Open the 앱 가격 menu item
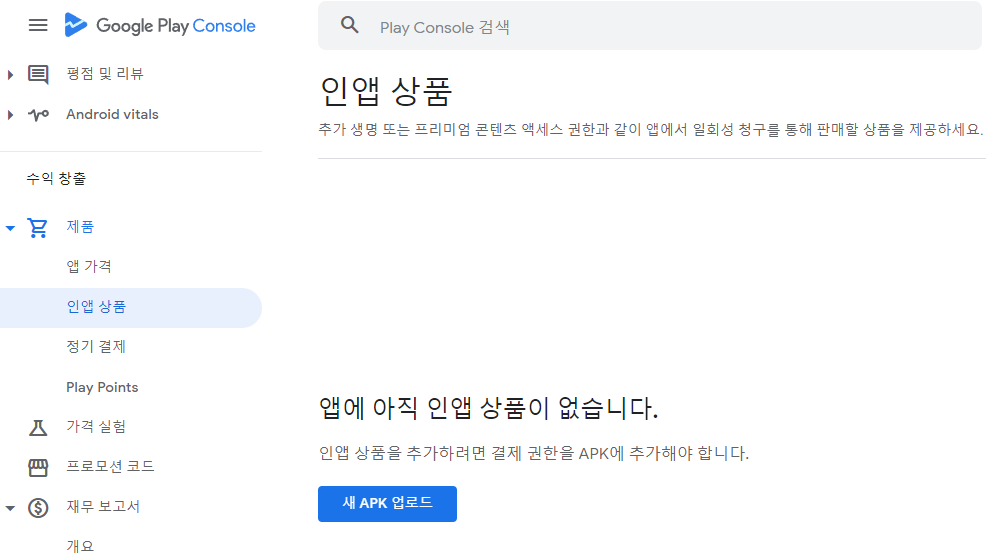 [89, 267]
